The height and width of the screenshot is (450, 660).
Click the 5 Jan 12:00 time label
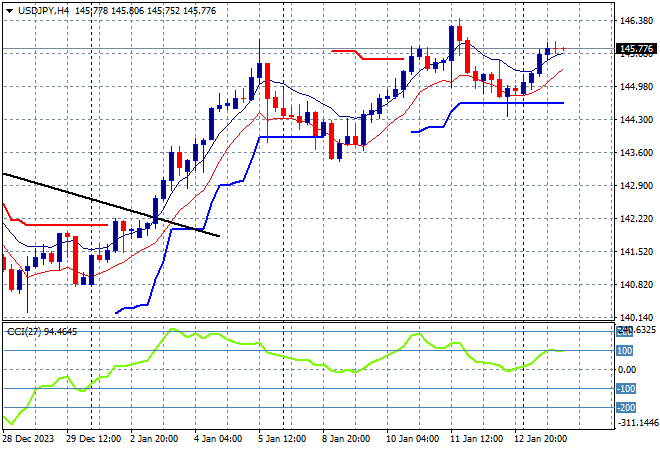[x=282, y=439]
